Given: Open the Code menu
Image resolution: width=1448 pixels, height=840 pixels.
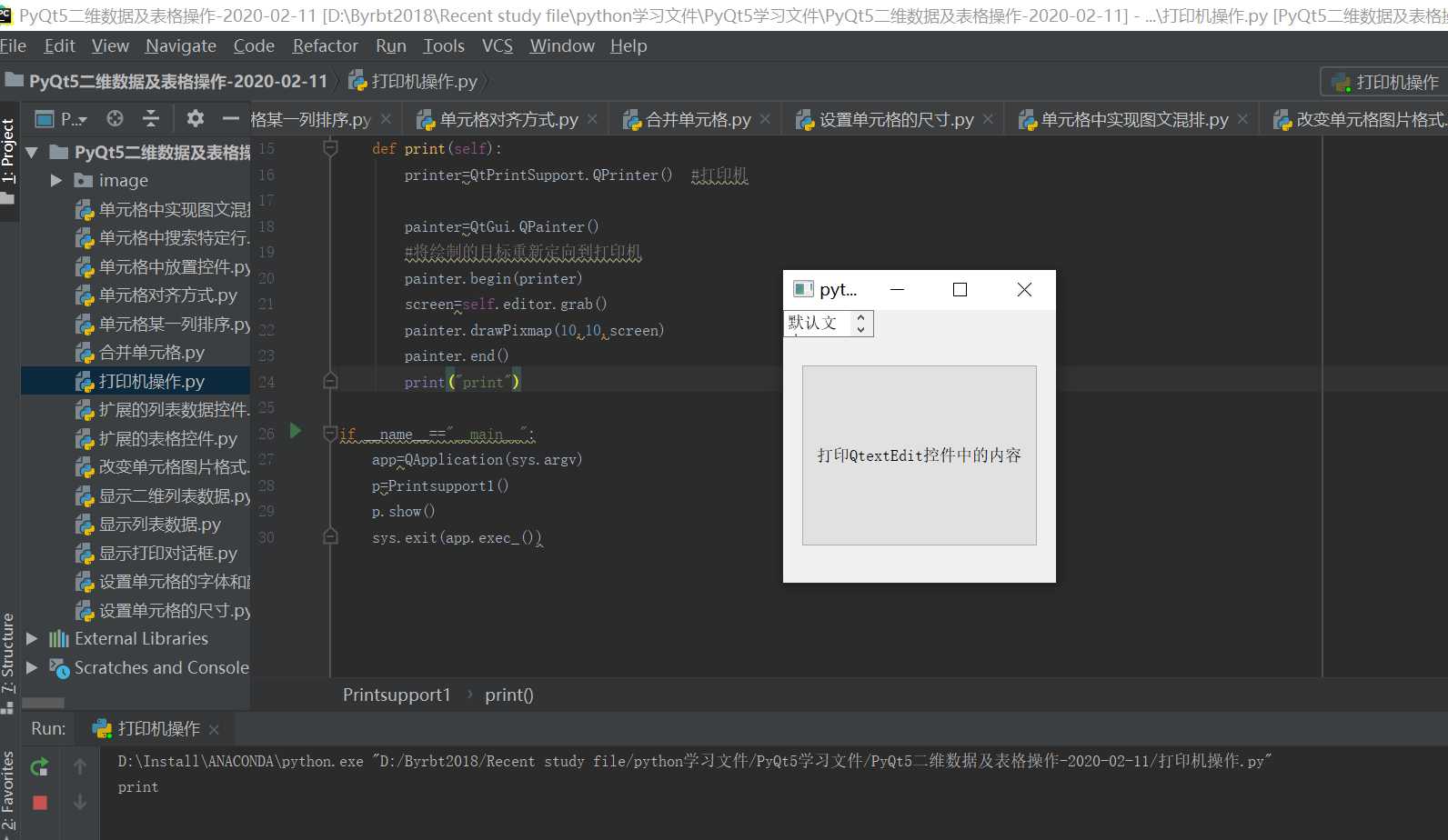Looking at the screenshot, I should click(254, 45).
